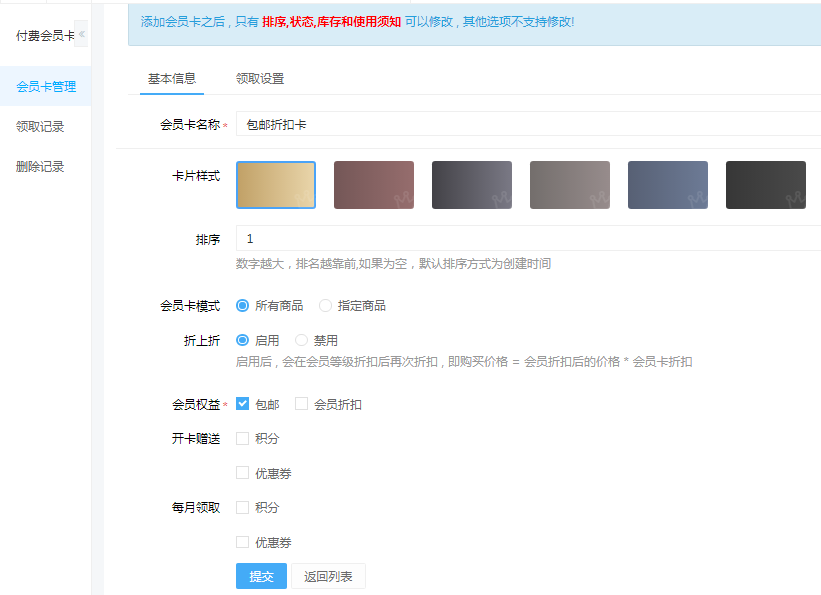Select 指定商品 radio button
Image resolution: width=821 pixels, height=595 pixels.
pos(325,305)
